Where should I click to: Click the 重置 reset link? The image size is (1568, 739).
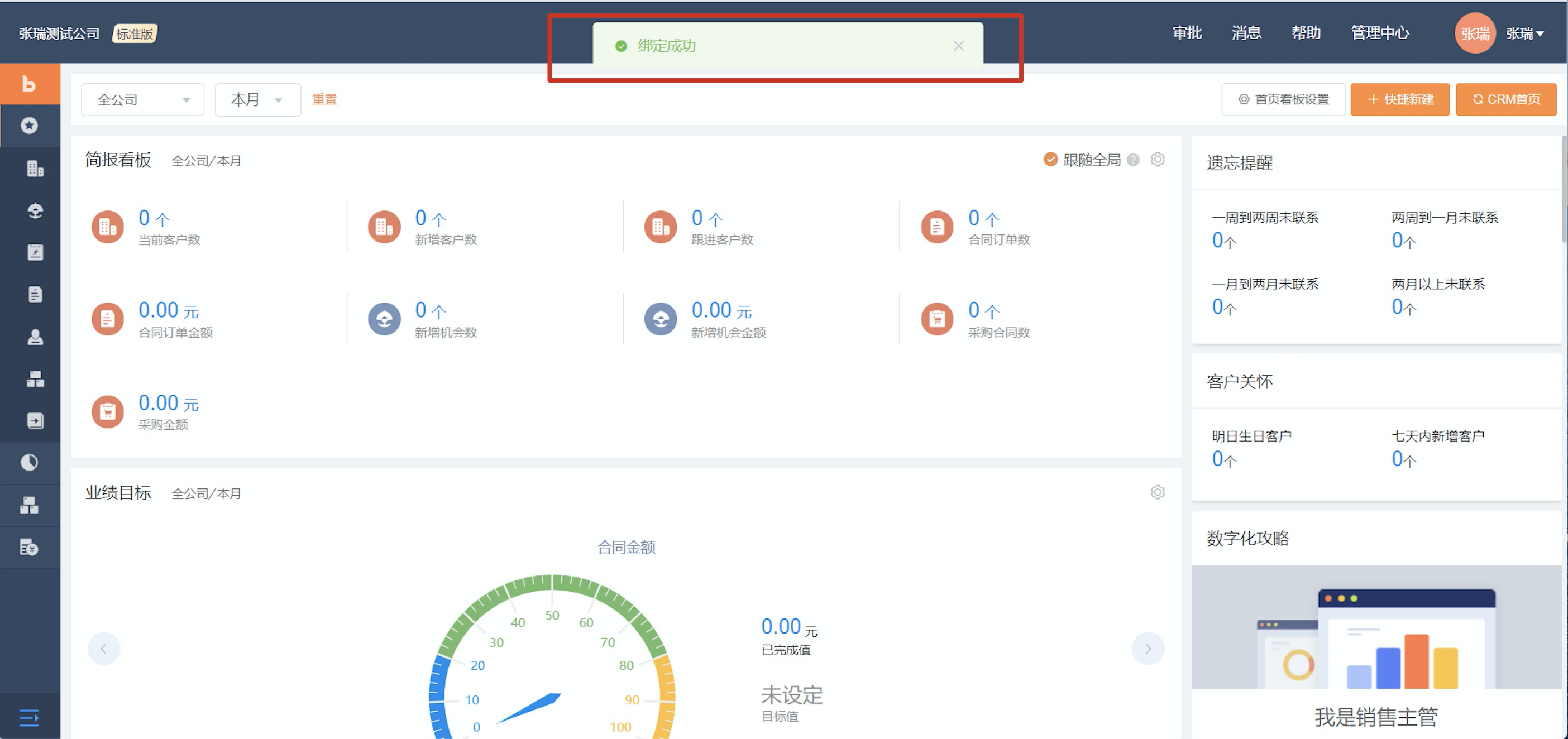point(324,99)
